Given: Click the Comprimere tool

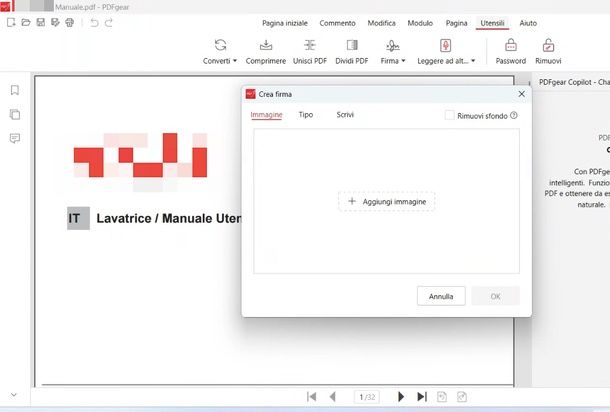Looking at the screenshot, I should pyautogui.click(x=266, y=51).
